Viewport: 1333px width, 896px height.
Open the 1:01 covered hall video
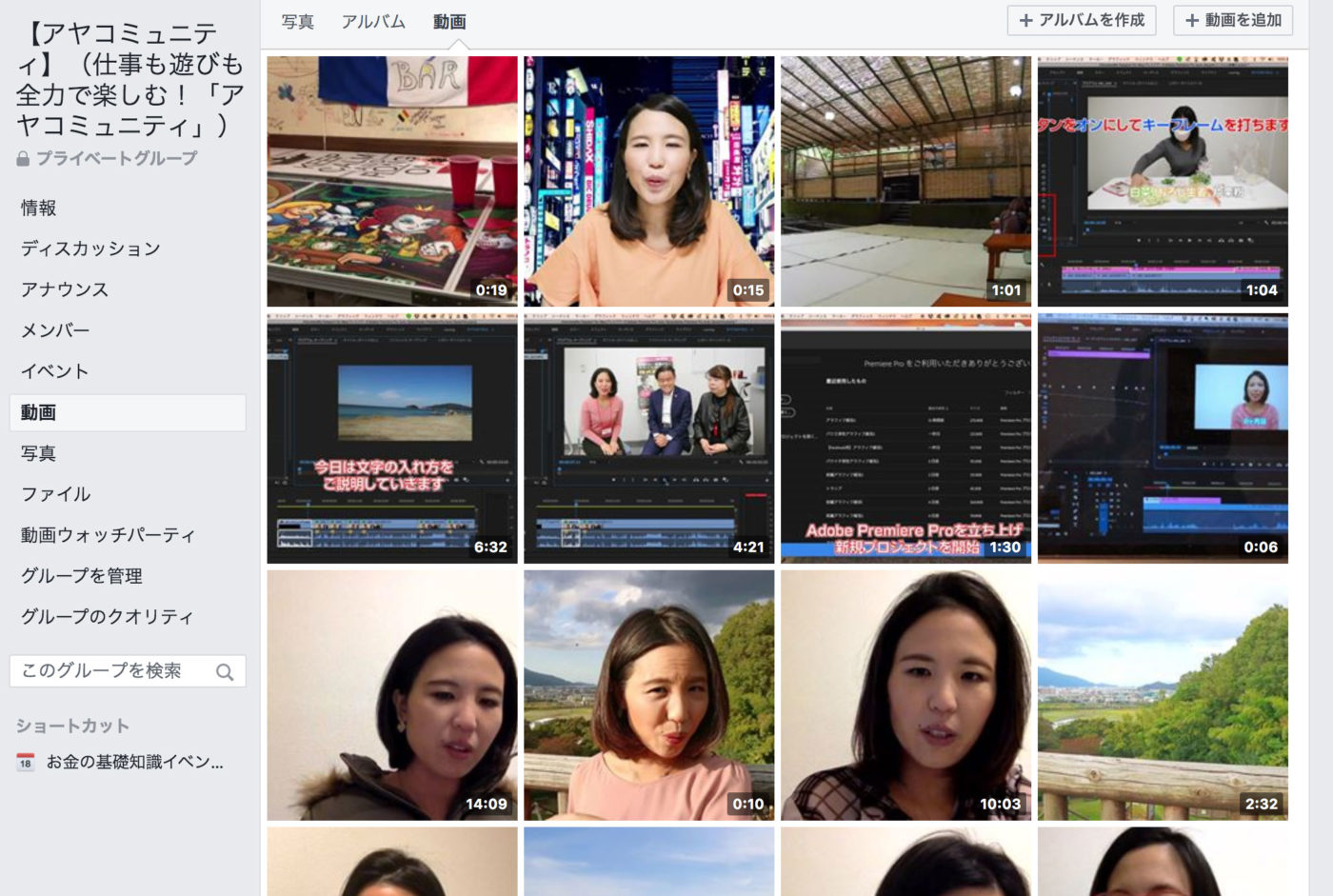coord(906,181)
